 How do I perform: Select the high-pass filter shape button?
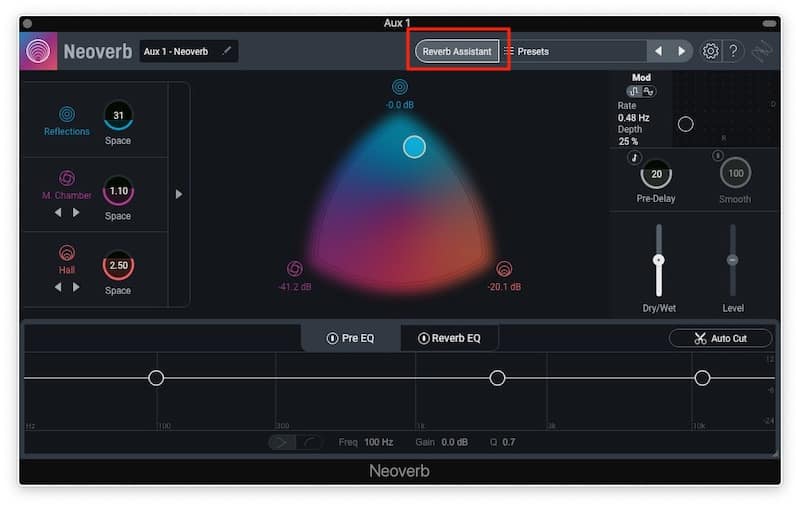click(x=282, y=442)
